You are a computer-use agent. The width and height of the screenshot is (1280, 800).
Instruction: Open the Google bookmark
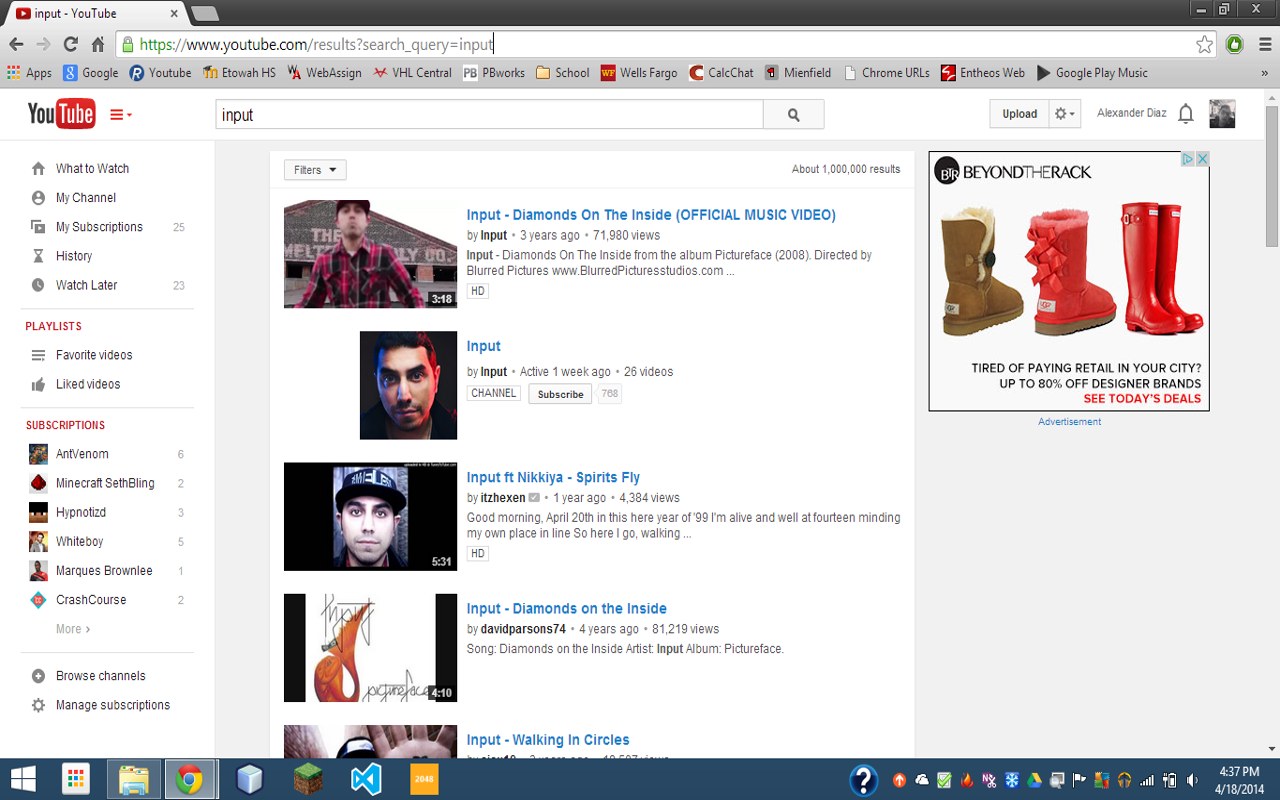(x=91, y=73)
